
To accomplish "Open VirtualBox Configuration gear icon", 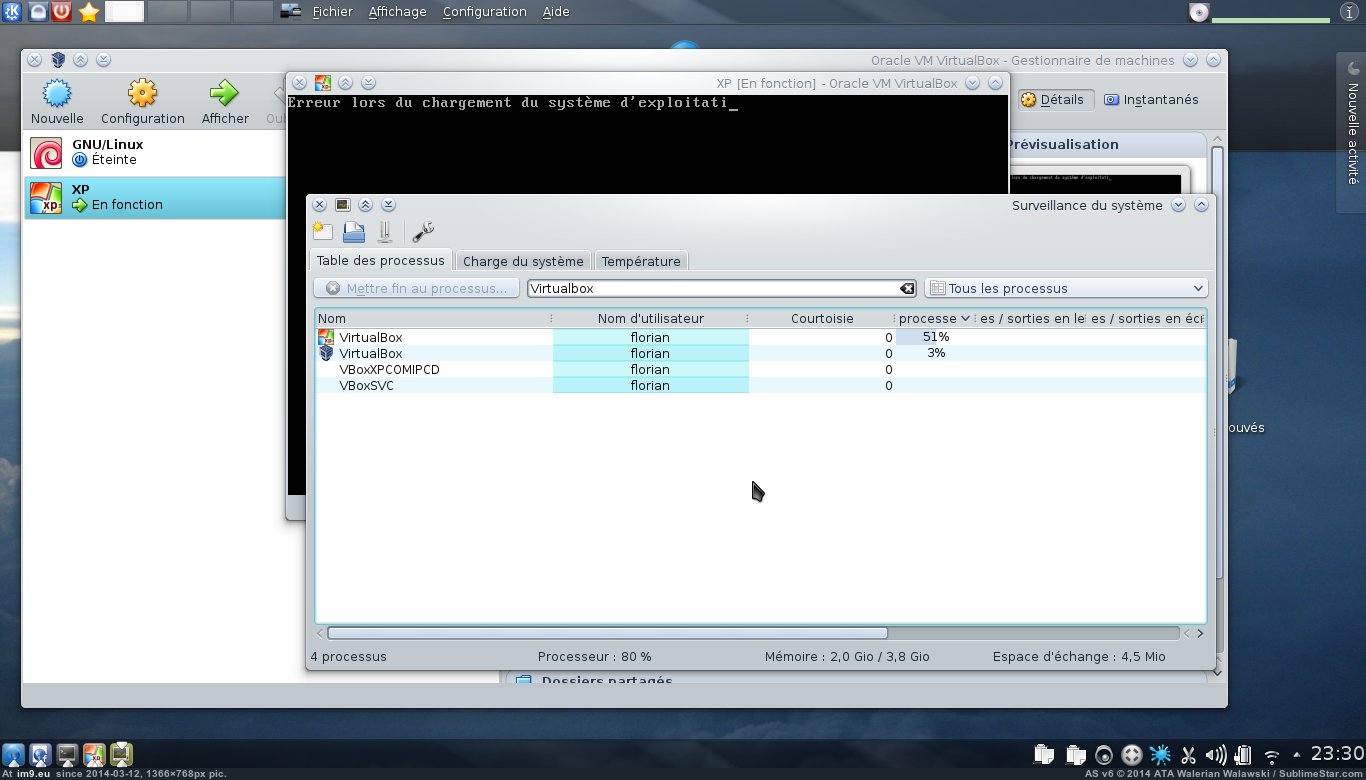I will [x=142, y=95].
